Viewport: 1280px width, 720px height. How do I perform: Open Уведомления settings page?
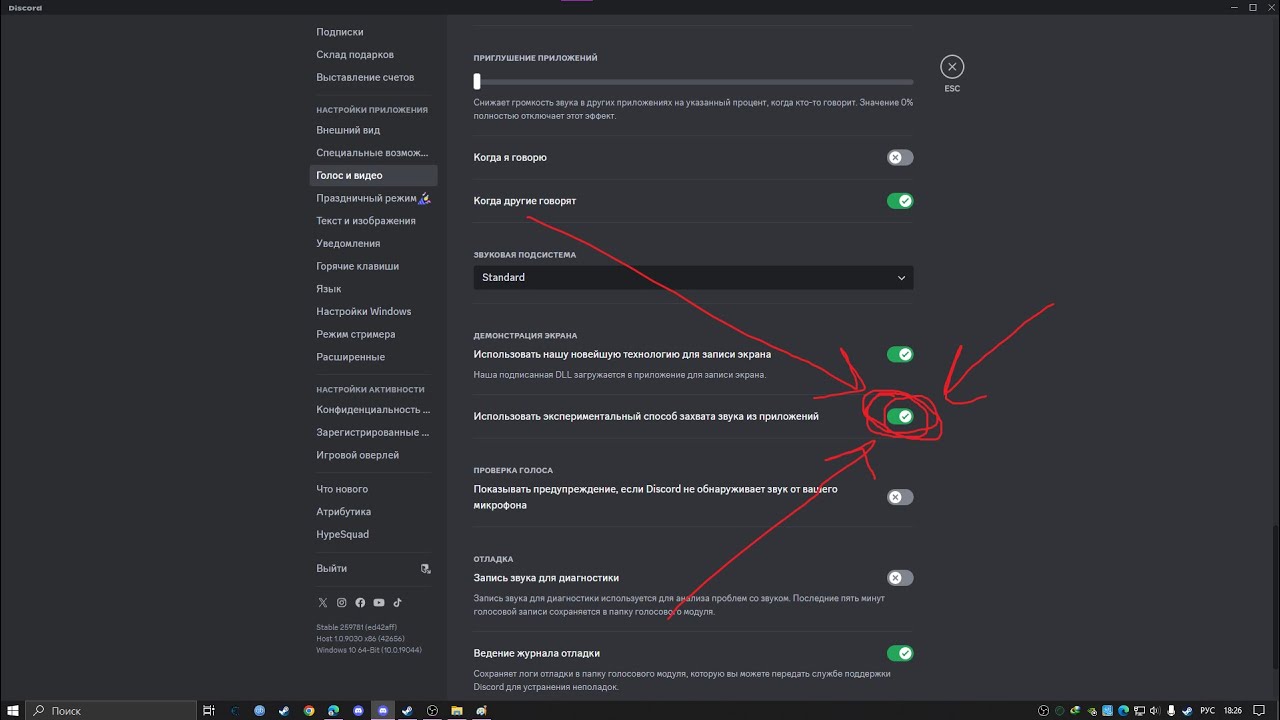pyautogui.click(x=372, y=243)
